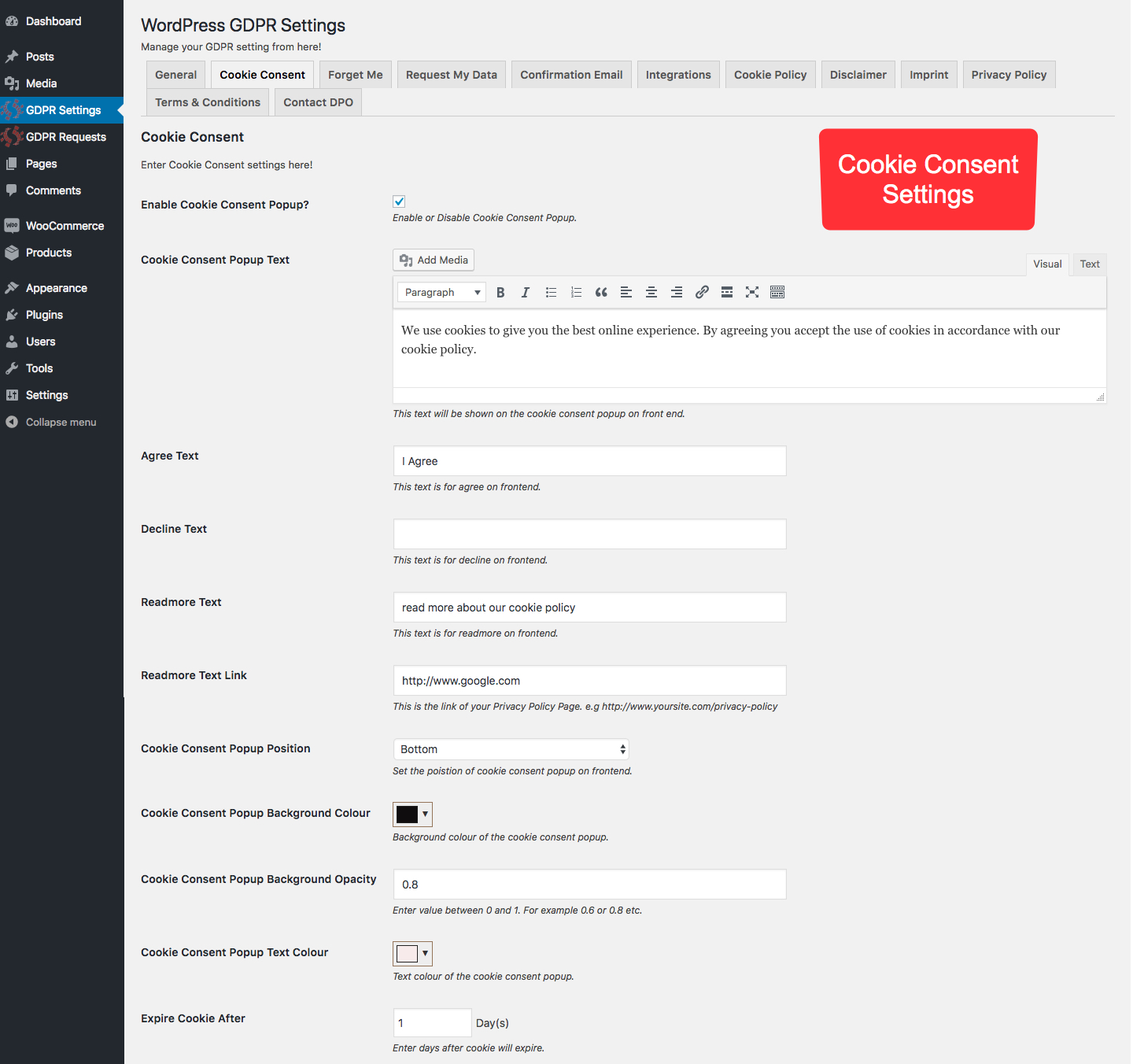Switch to the Forget Me tab

click(x=356, y=75)
